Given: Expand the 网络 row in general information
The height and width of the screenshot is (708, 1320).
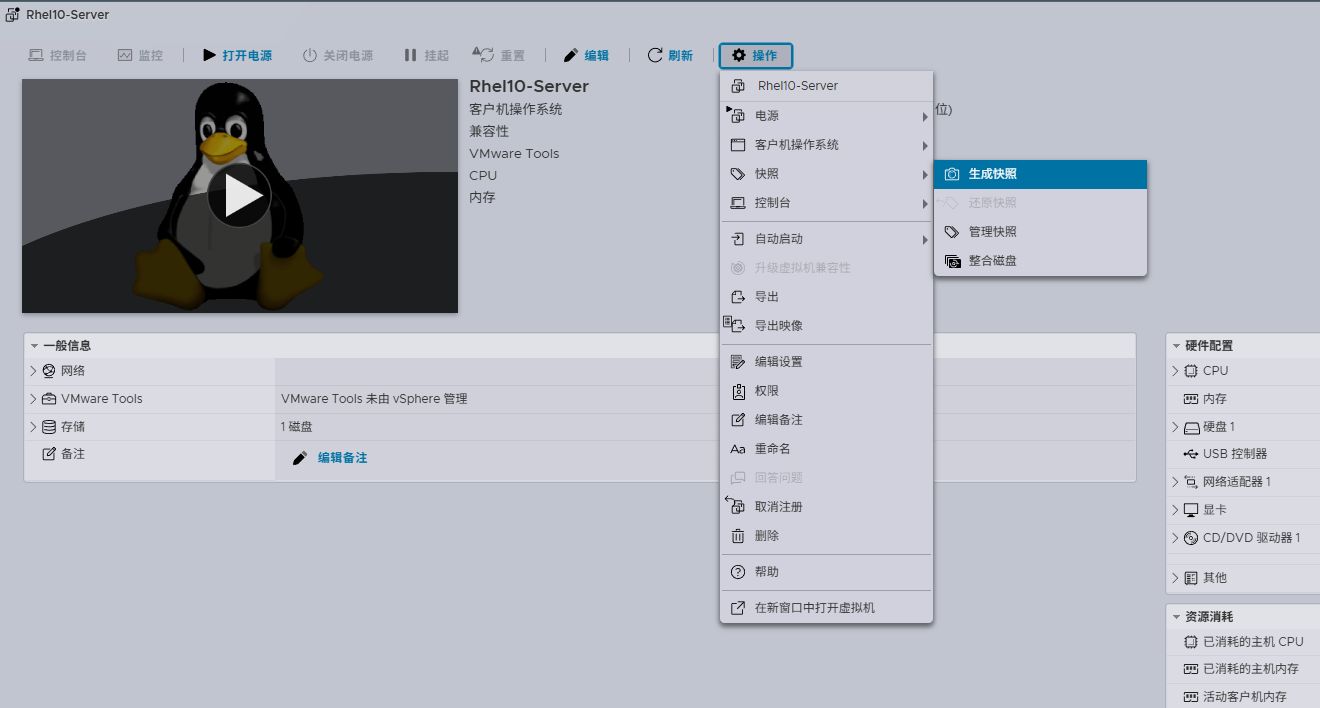Looking at the screenshot, I should (33, 371).
